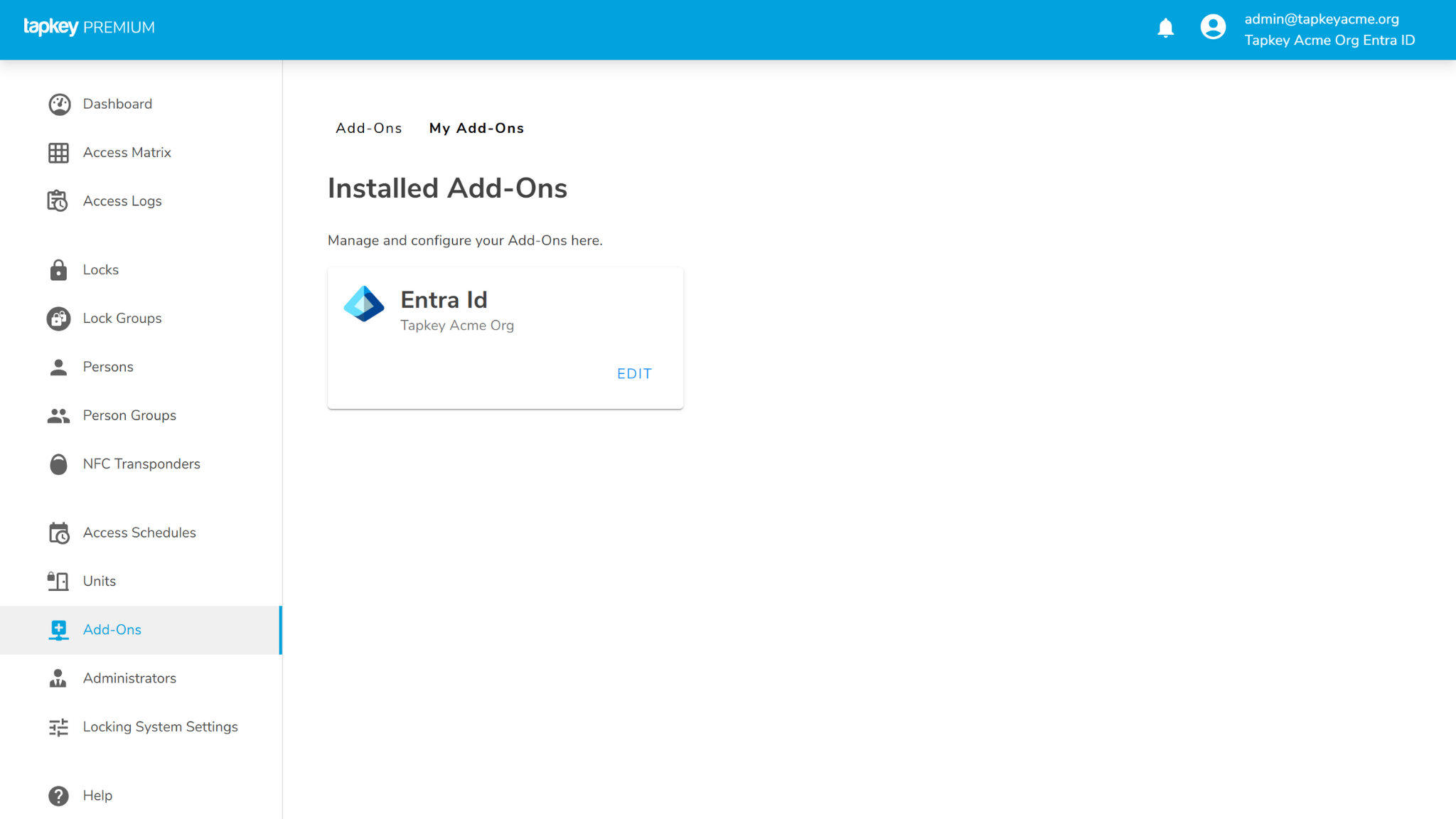Switch to the Add-Ons tab

coord(368,129)
